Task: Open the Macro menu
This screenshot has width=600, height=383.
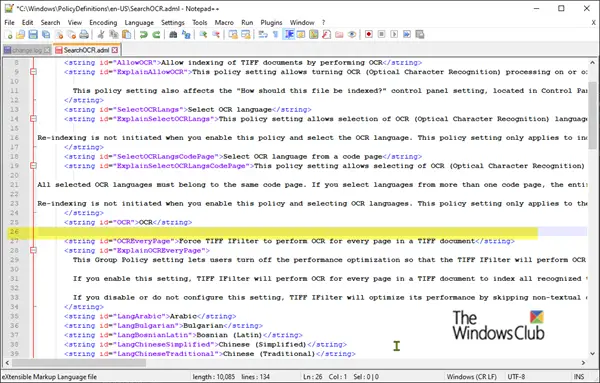Action: click(x=224, y=23)
